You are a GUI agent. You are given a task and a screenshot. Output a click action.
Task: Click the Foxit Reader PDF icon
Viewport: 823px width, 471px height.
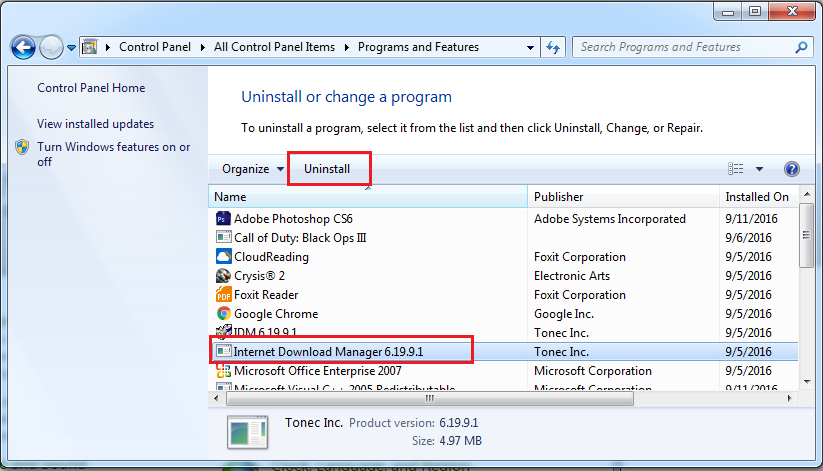(x=223, y=295)
